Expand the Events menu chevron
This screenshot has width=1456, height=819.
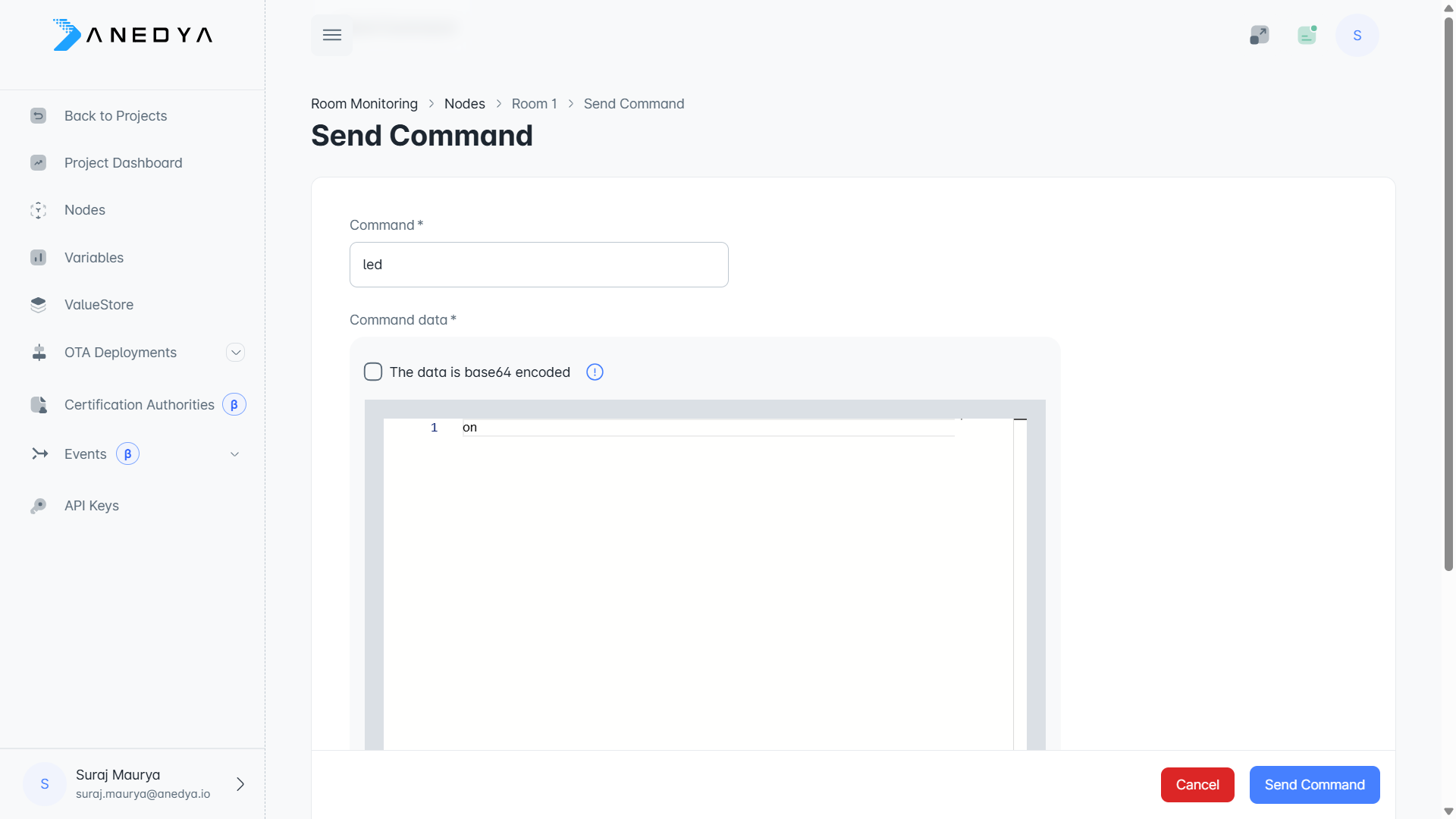click(x=234, y=454)
